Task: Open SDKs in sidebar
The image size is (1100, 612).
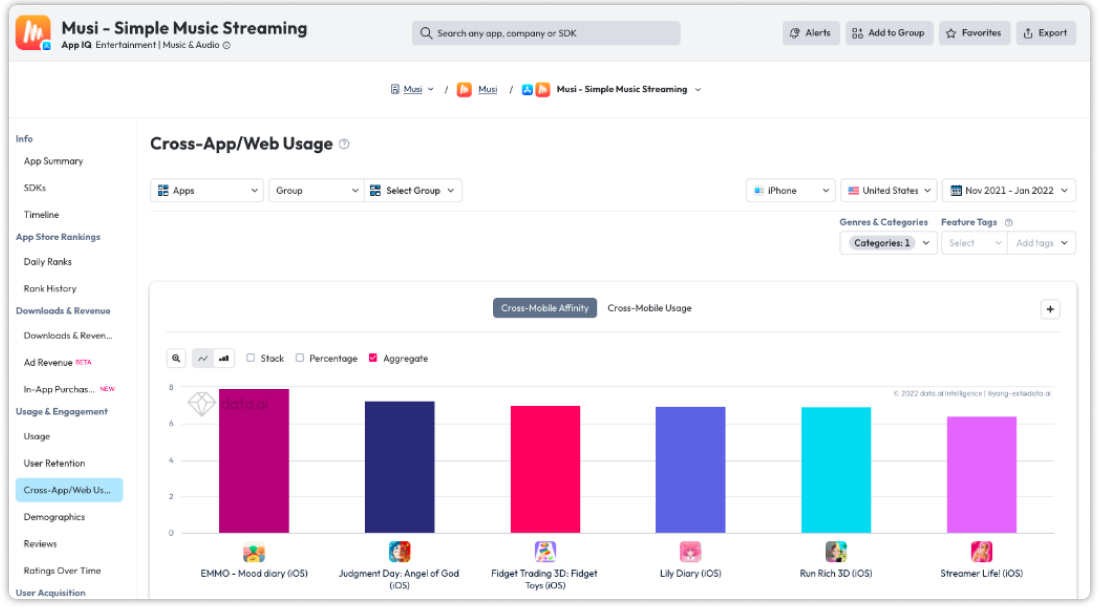Action: (x=34, y=188)
